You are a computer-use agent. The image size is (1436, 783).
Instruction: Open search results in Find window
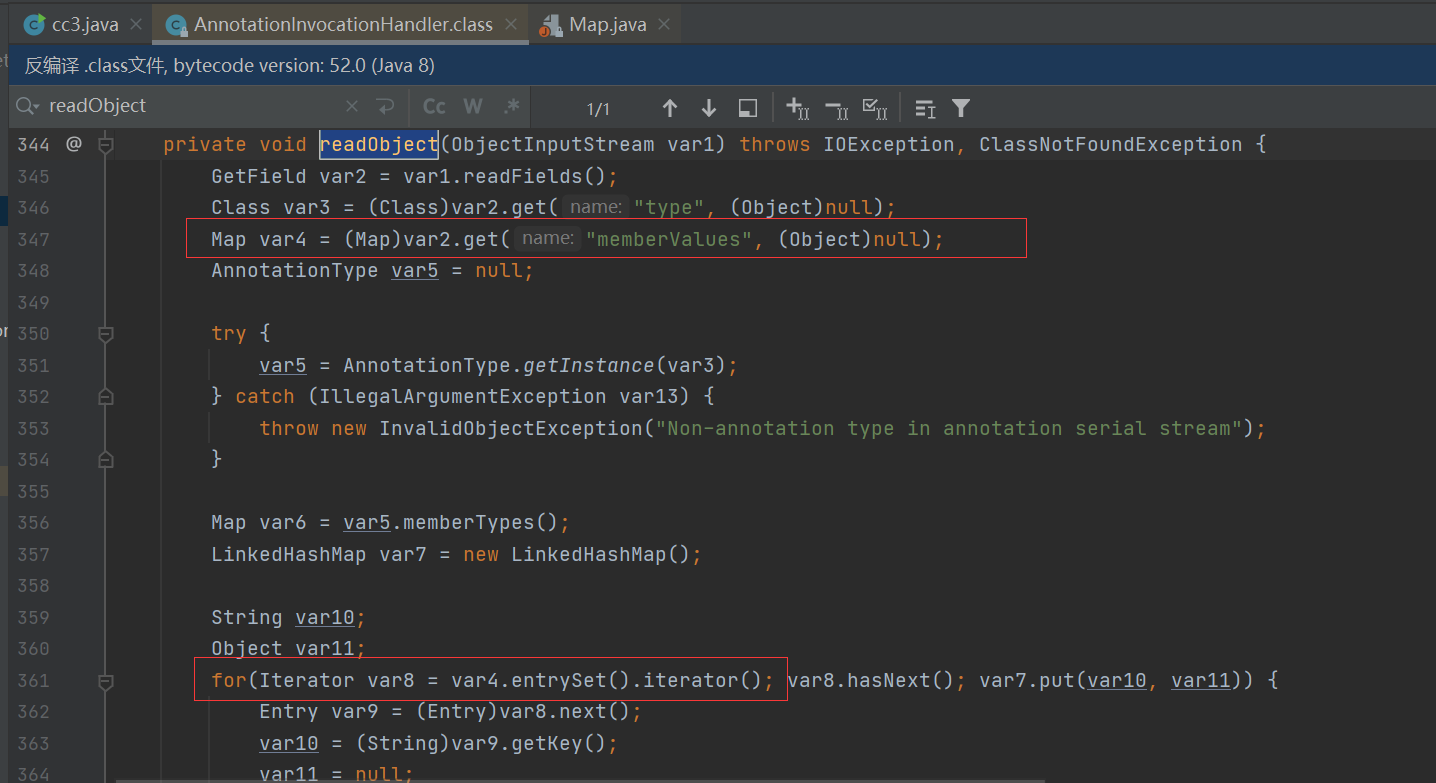point(747,108)
